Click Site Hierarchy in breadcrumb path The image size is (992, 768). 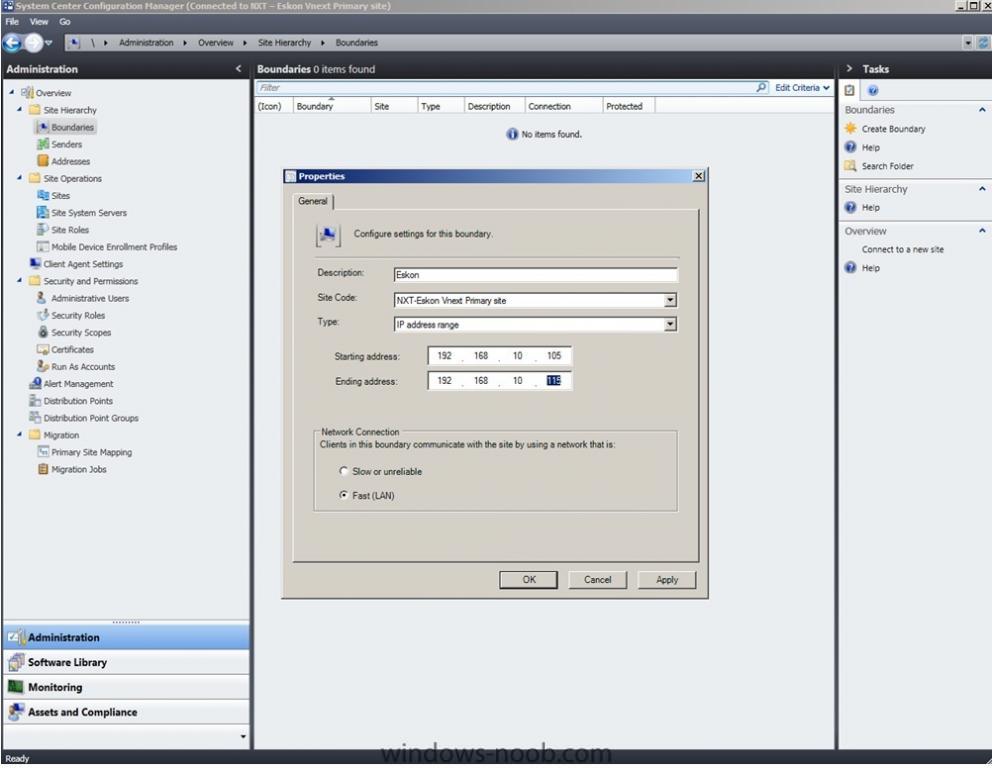coord(285,43)
